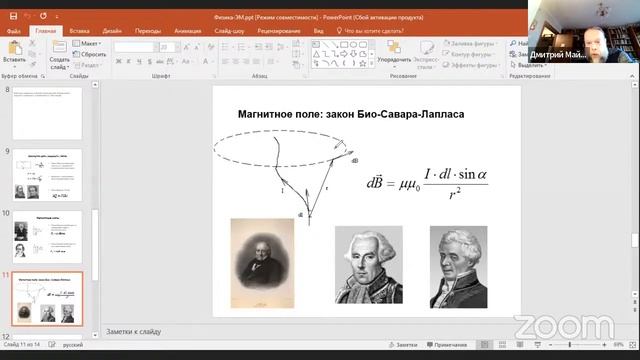The width and height of the screenshot is (640, 360).
Task: Click the Создать слайд new slide icon
Action: coord(59,47)
